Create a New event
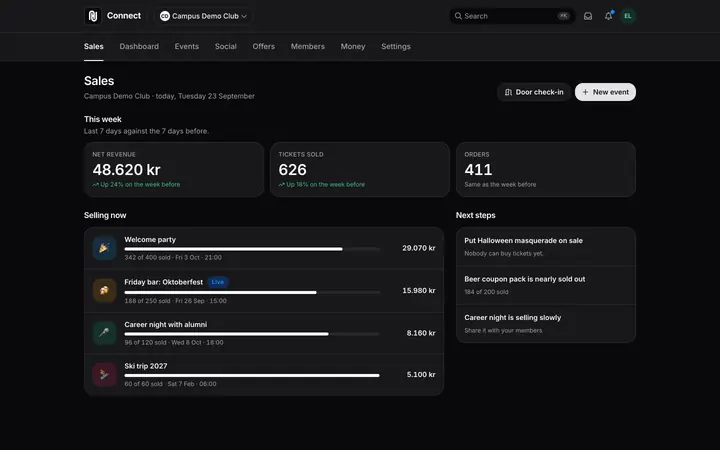This screenshot has width=720, height=450. point(605,92)
